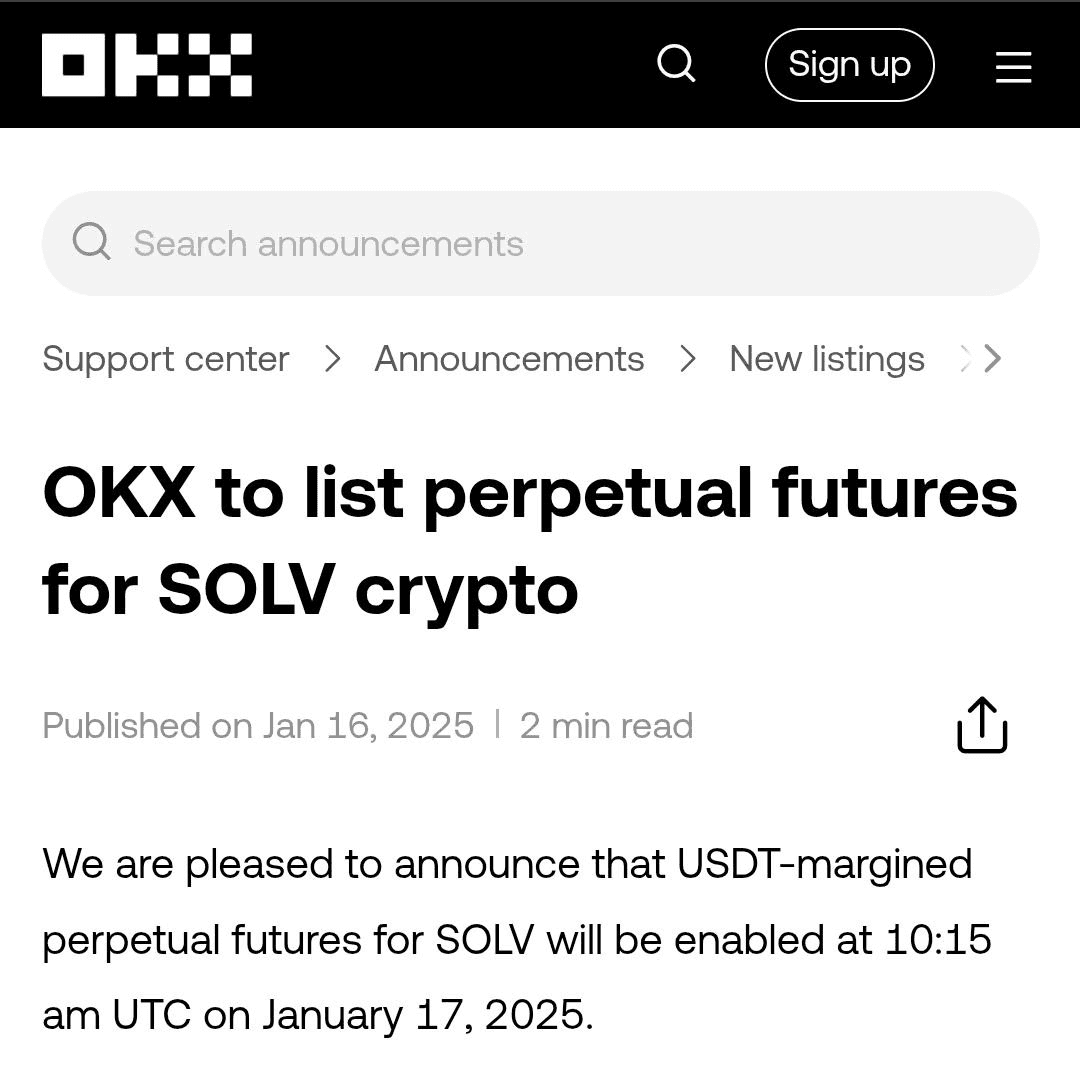Image resolution: width=1080 pixels, height=1065 pixels.
Task: Click the OKX logo in header
Action: (x=147, y=65)
